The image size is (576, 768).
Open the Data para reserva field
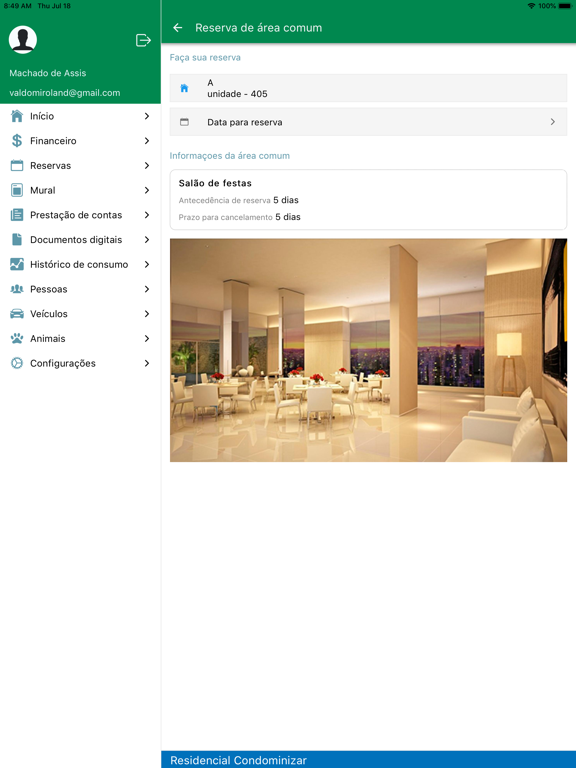coord(368,122)
